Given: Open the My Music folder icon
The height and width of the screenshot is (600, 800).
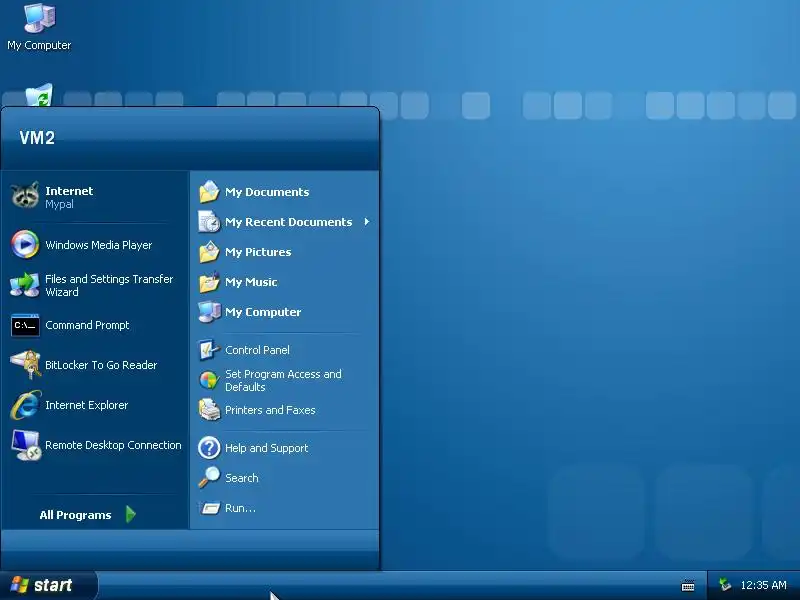Looking at the screenshot, I should click(x=209, y=282).
